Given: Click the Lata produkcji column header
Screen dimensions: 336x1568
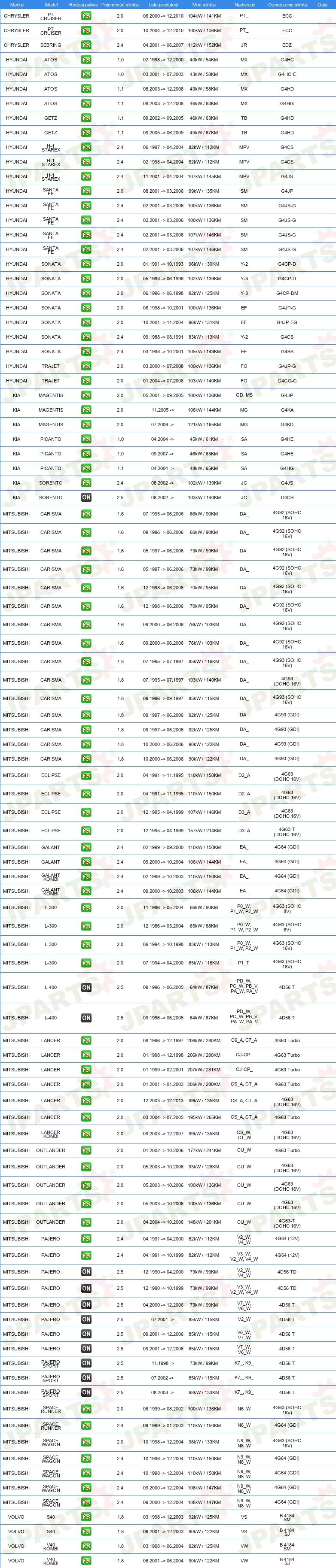Looking at the screenshot, I should [163, 4].
